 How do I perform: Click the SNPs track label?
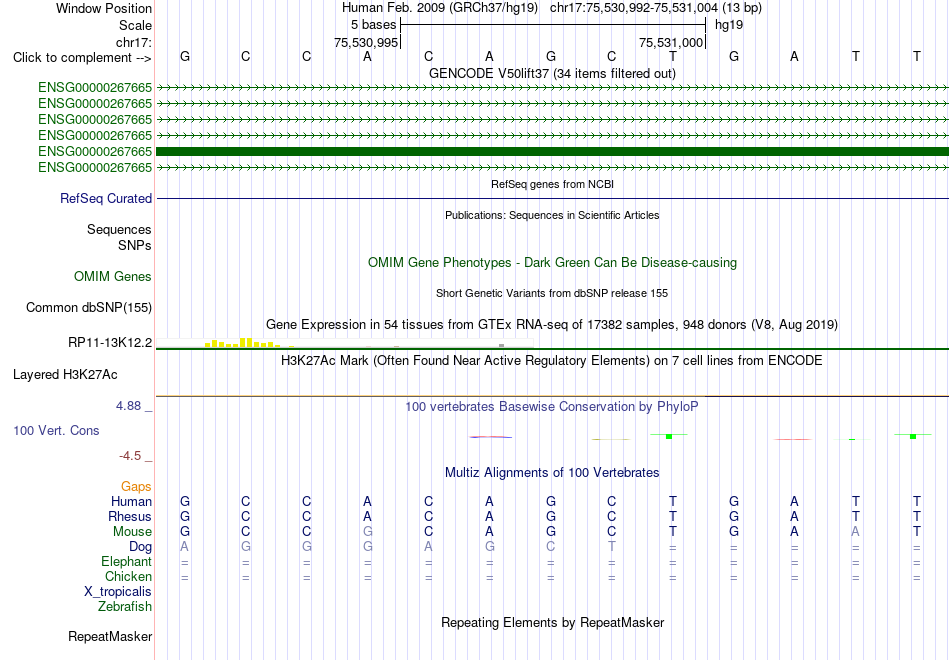tap(135, 245)
